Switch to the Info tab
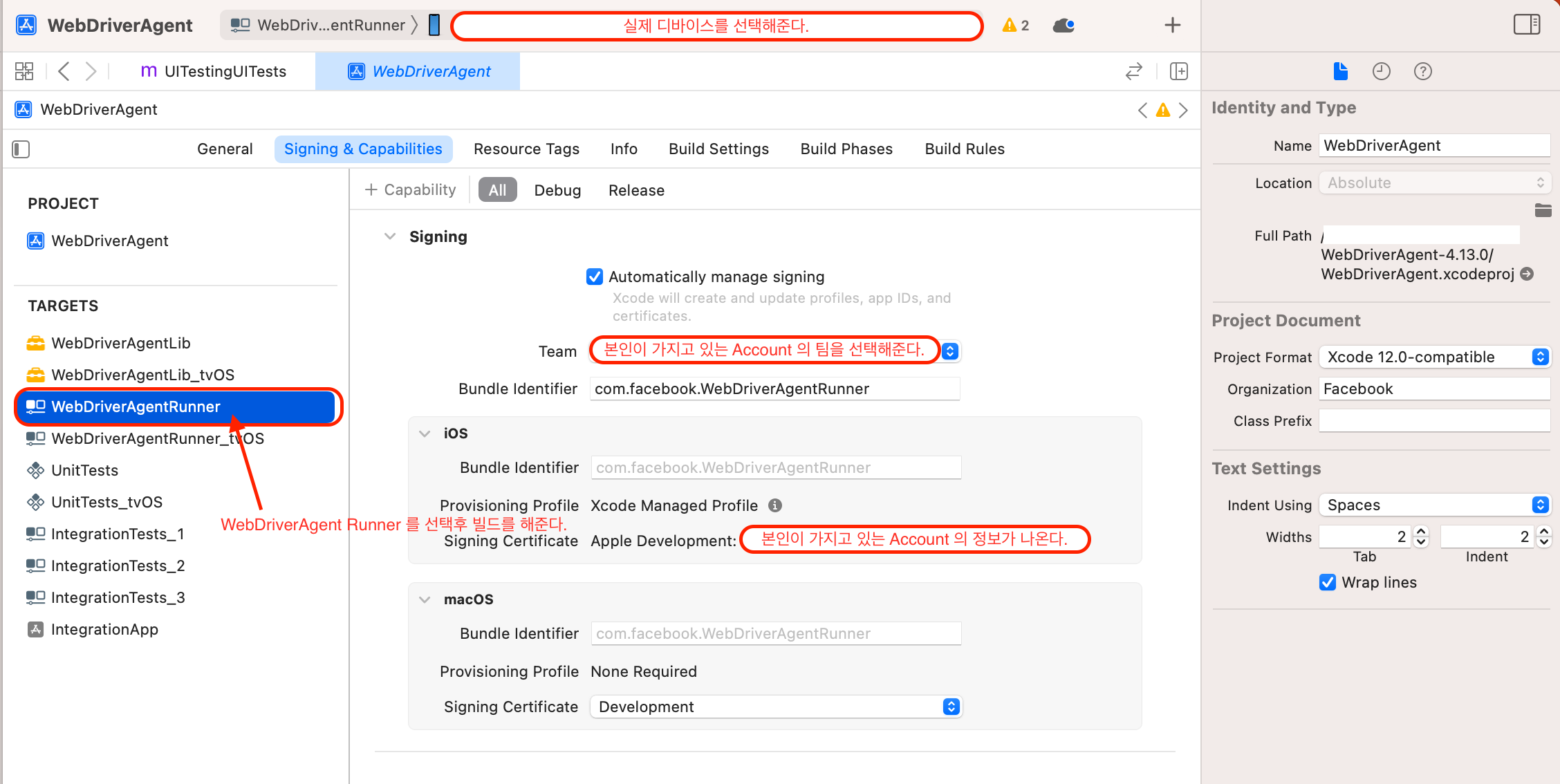Screen dimensions: 1560x784 pyautogui.click(x=624, y=149)
